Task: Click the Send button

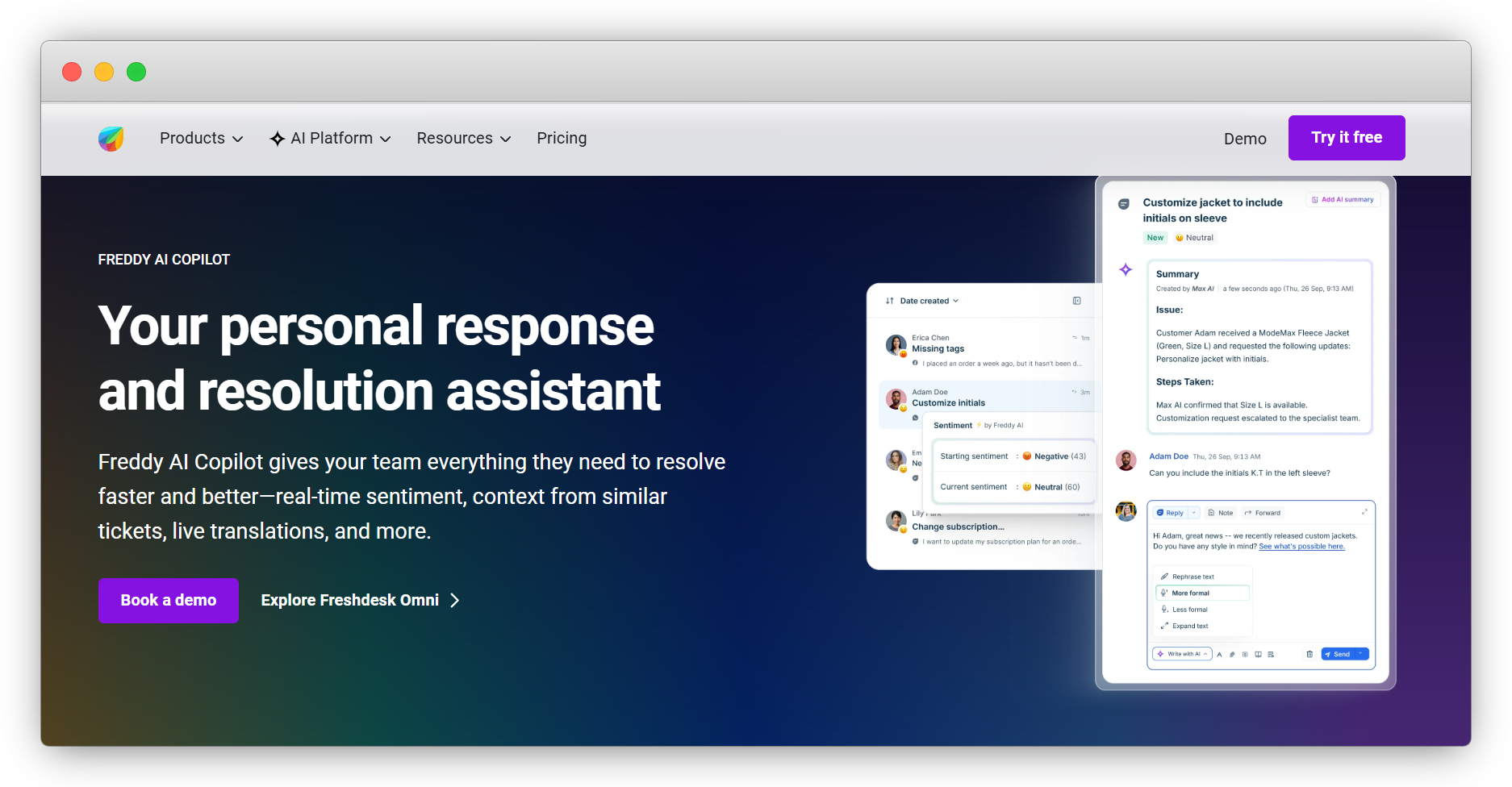Action: tap(1338, 654)
